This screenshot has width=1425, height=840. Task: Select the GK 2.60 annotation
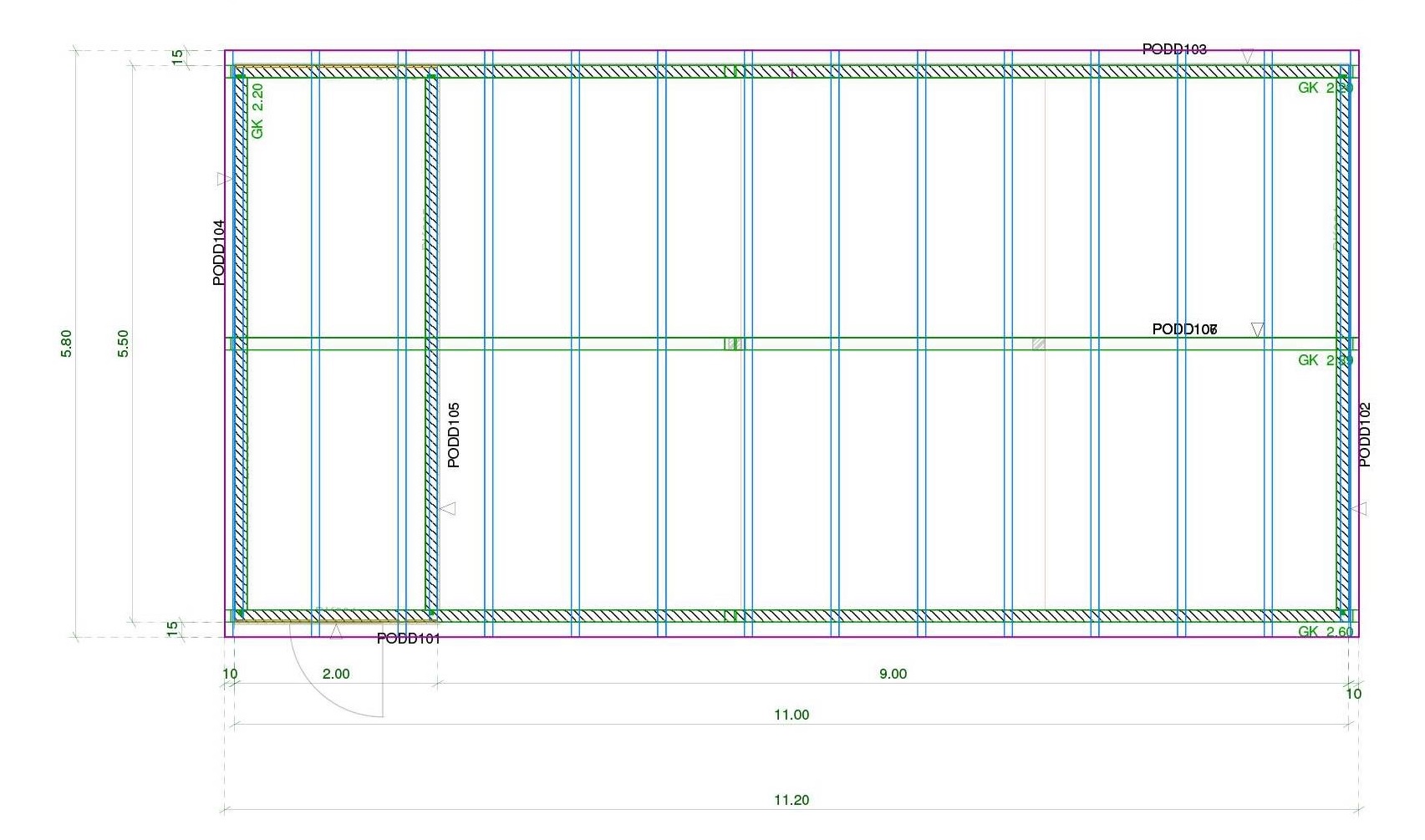point(1325,632)
